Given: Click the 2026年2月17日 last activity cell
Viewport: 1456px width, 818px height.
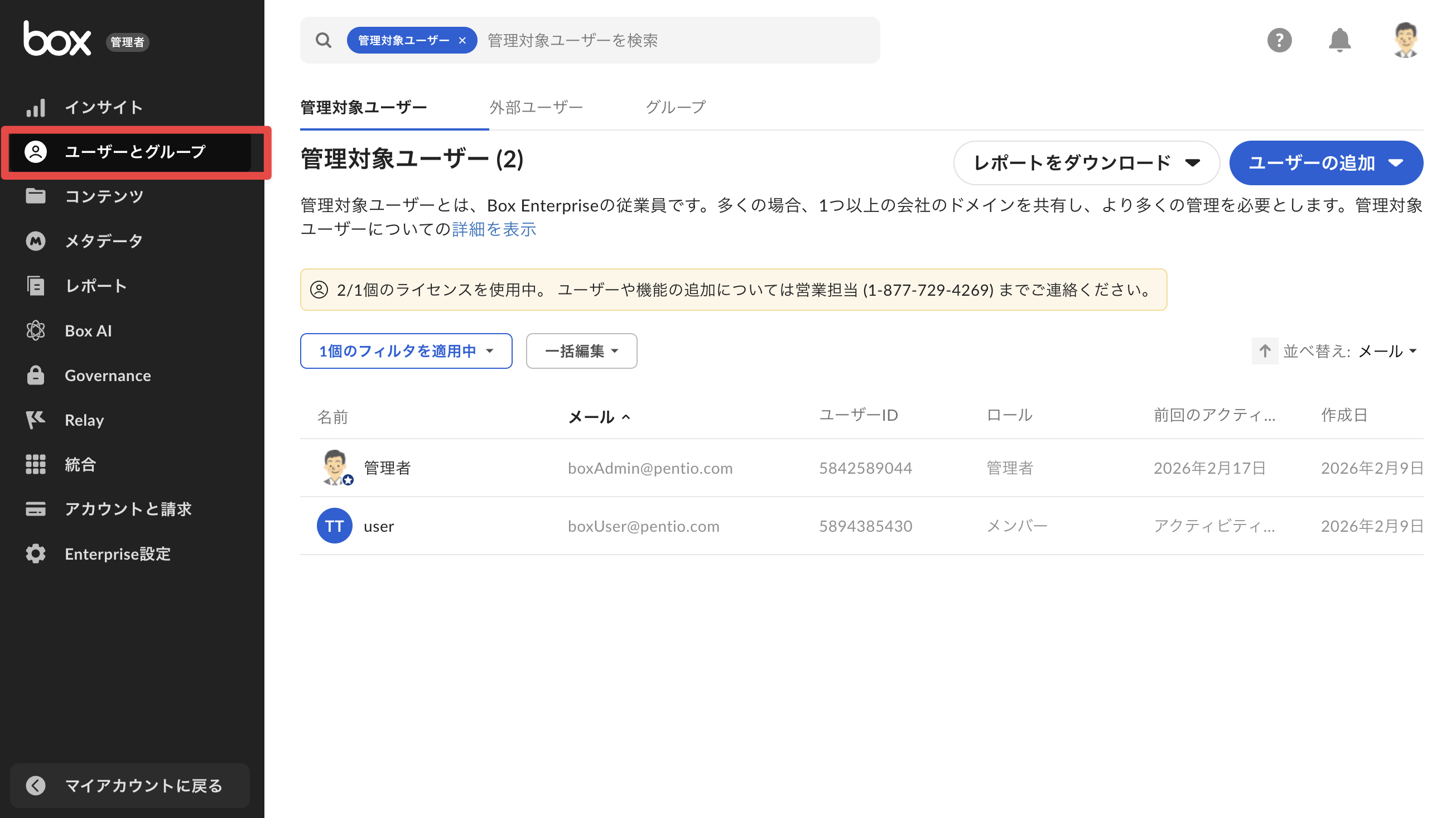Looking at the screenshot, I should [1209, 468].
